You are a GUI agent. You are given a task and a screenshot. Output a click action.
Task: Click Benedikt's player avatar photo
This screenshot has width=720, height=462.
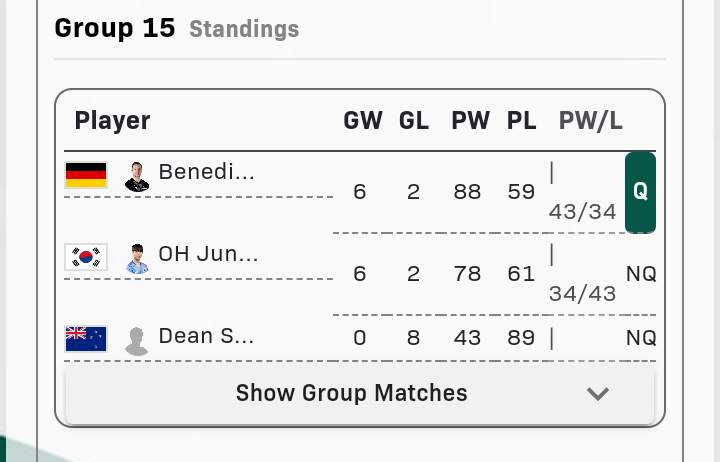[137, 176]
